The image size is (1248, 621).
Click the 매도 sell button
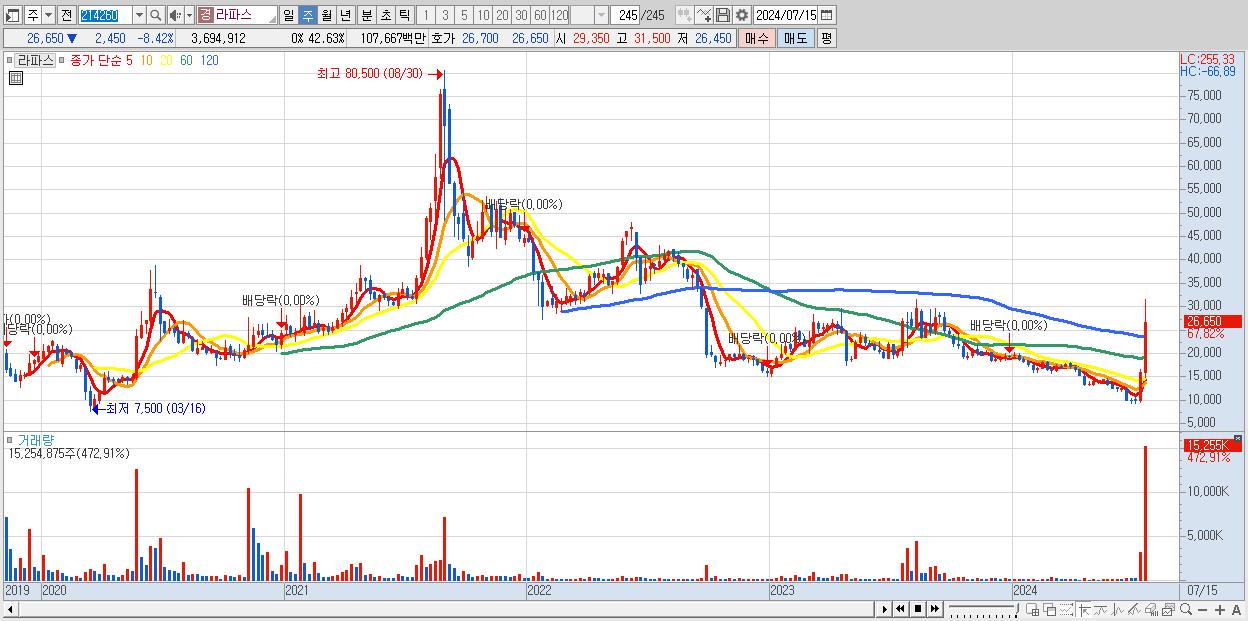(796, 38)
